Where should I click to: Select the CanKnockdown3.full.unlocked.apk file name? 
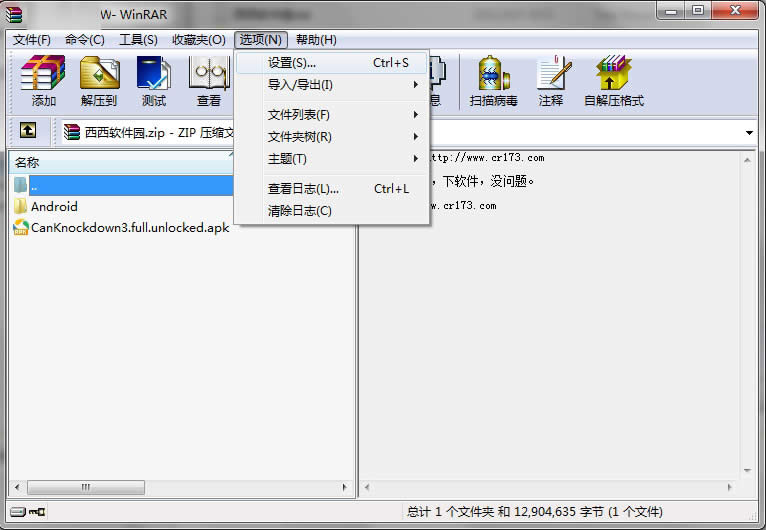[130, 228]
